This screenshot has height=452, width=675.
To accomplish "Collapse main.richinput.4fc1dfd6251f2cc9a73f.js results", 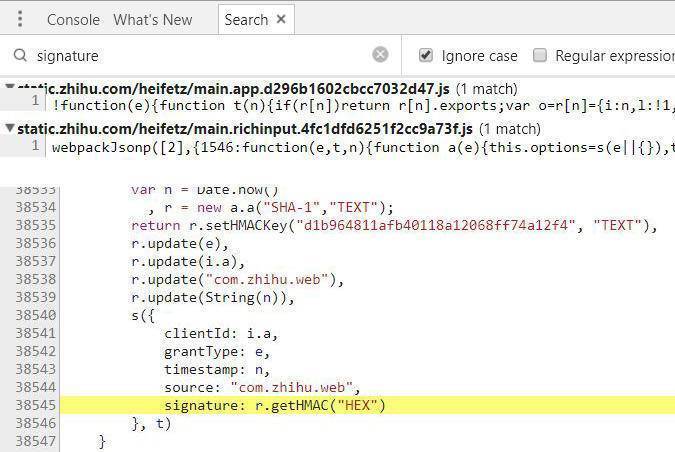I will 9,128.
